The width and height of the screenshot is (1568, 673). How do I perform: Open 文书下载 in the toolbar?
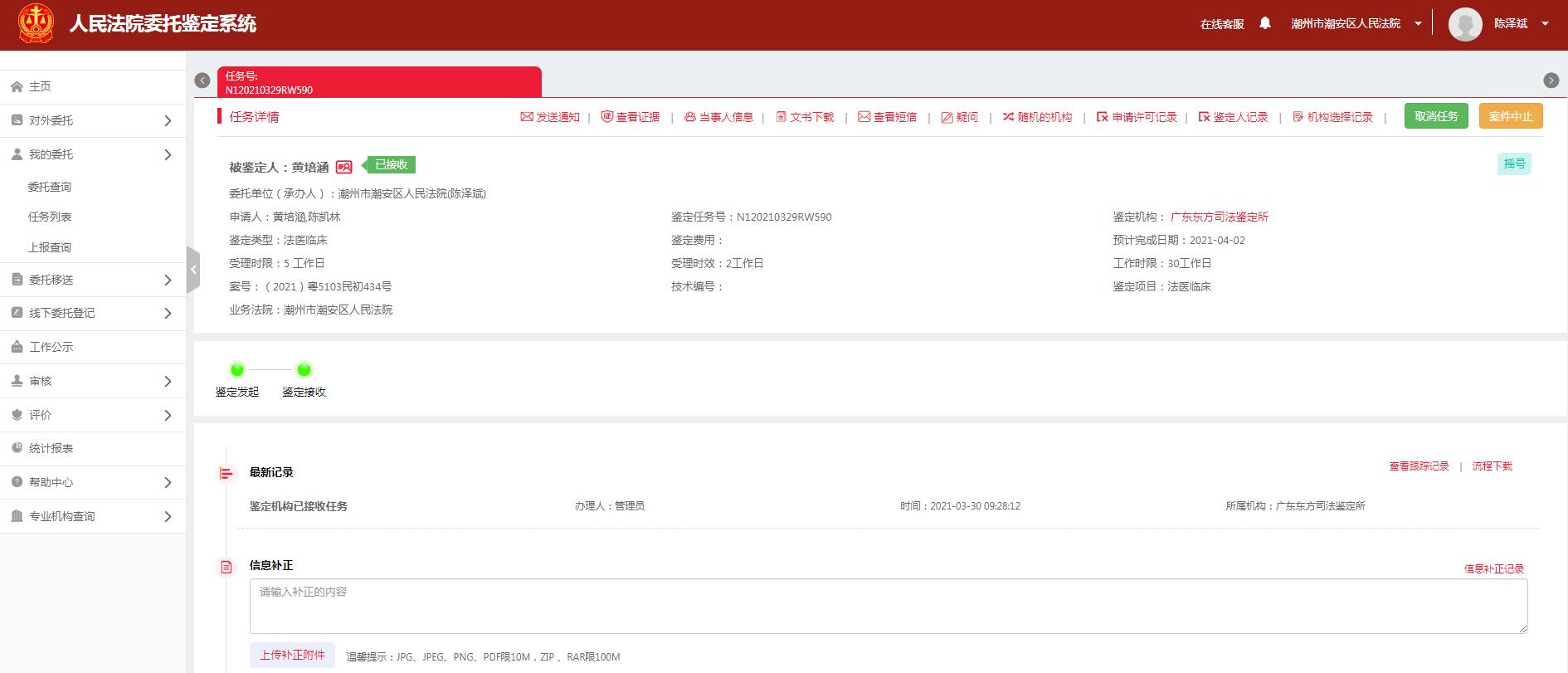(x=805, y=117)
